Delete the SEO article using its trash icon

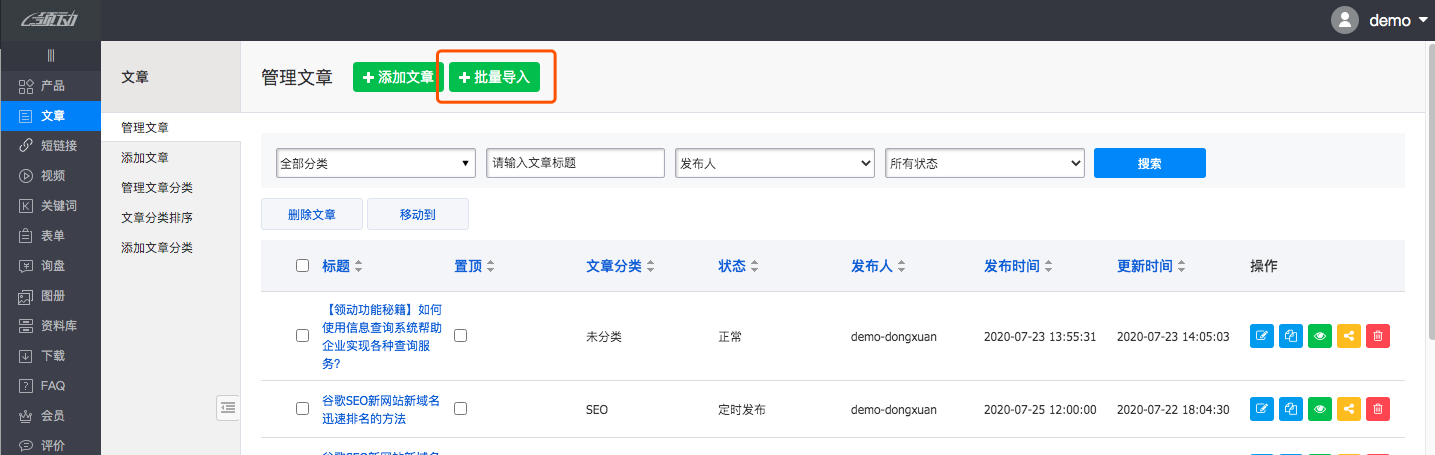click(x=1378, y=409)
